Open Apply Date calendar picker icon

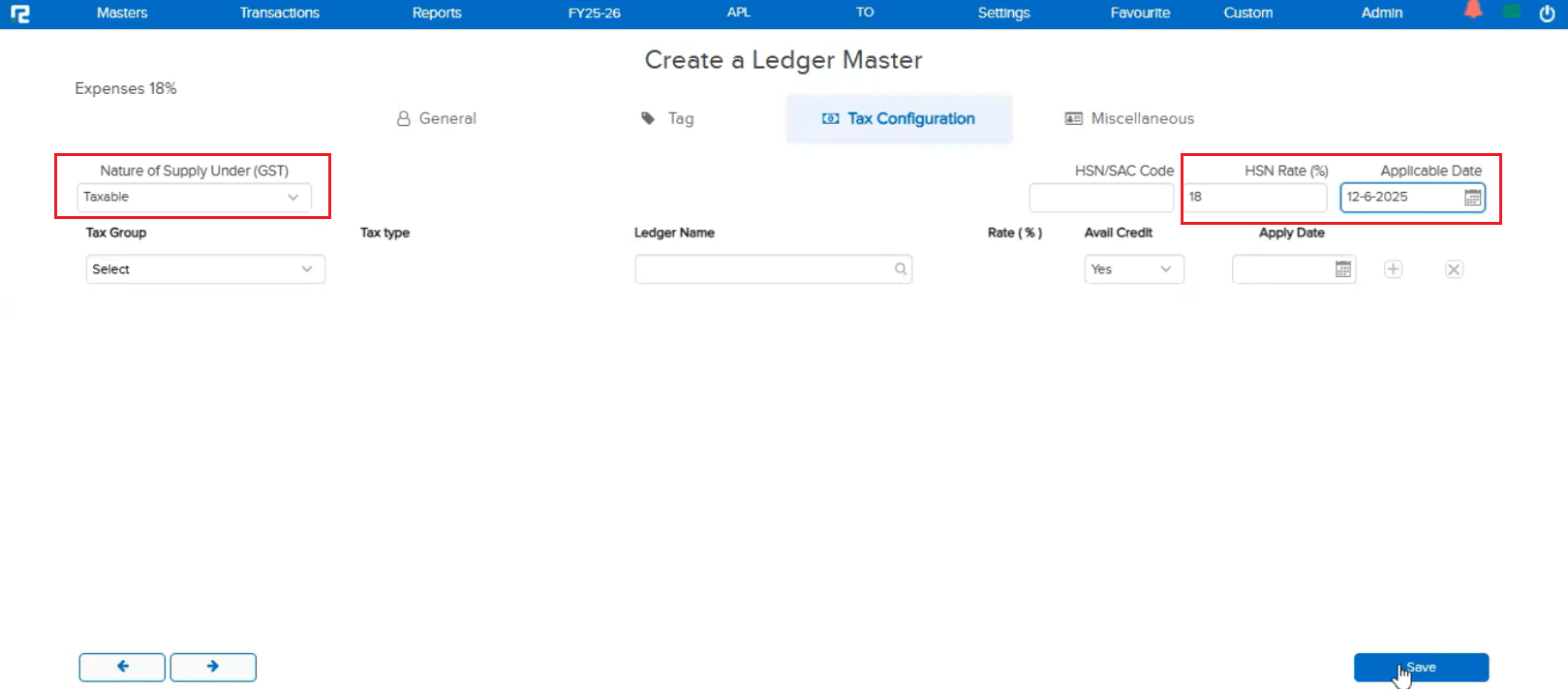tap(1342, 269)
